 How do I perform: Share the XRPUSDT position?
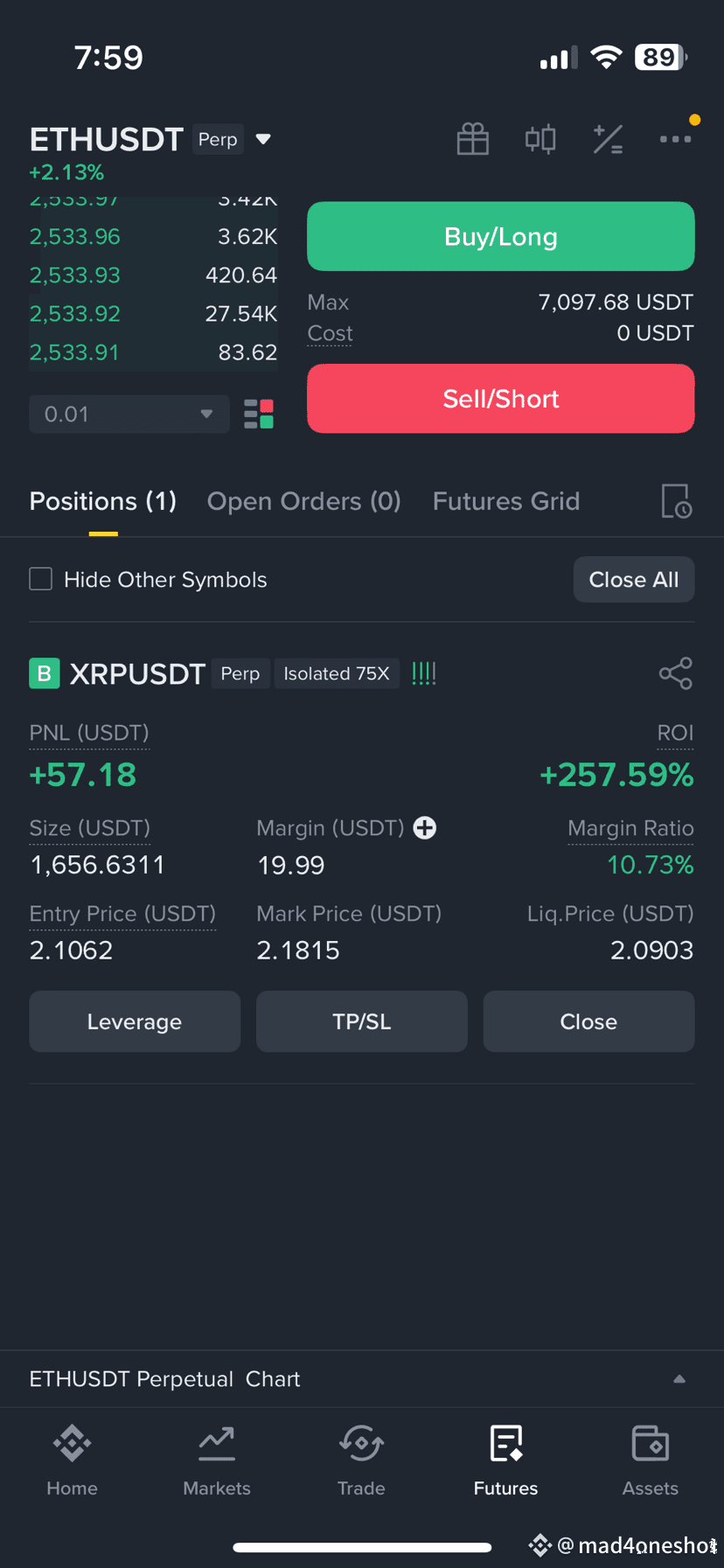[x=676, y=673]
